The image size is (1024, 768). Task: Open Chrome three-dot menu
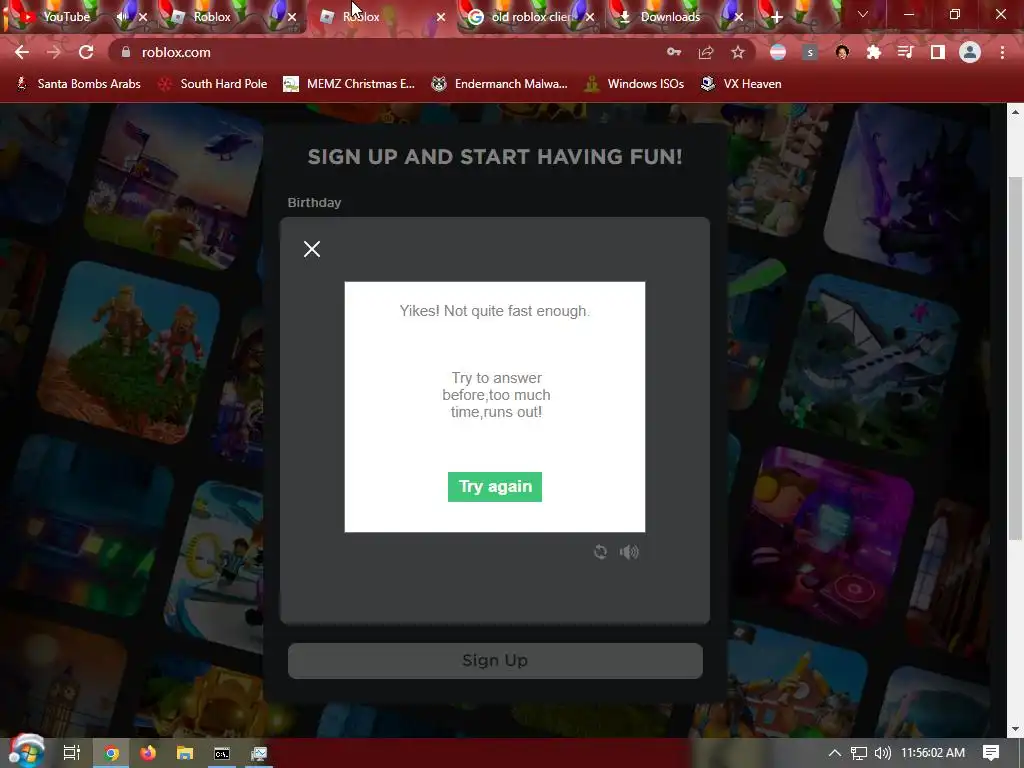tap(1002, 52)
